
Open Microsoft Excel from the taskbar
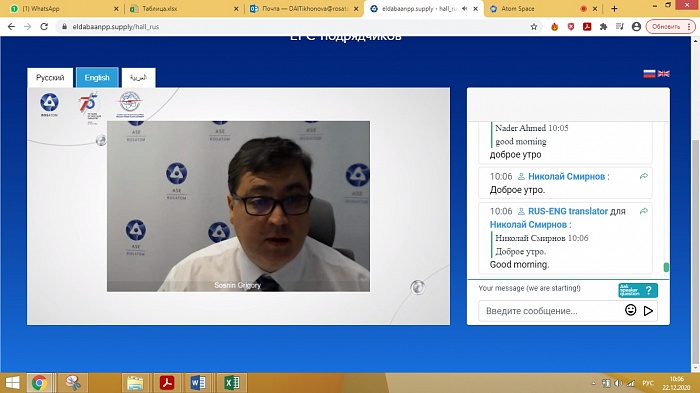pos(231,383)
